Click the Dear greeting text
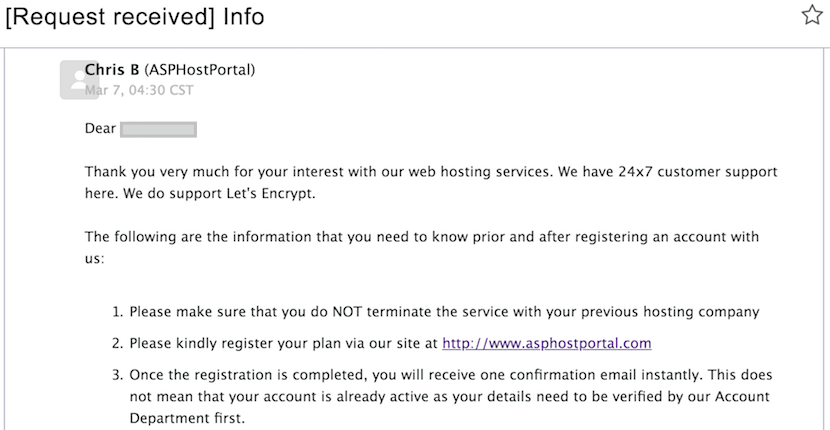Image resolution: width=830 pixels, height=430 pixels. tap(100, 129)
